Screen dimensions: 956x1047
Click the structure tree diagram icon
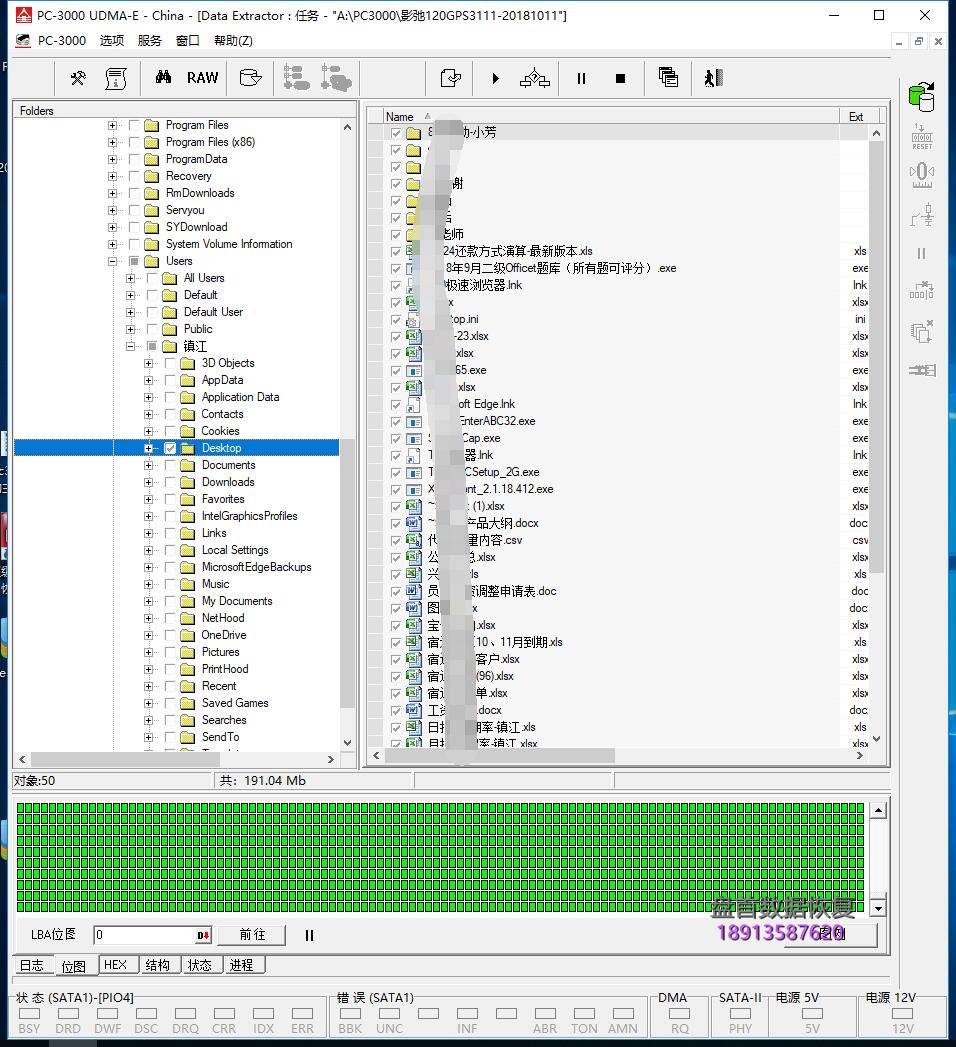535,78
